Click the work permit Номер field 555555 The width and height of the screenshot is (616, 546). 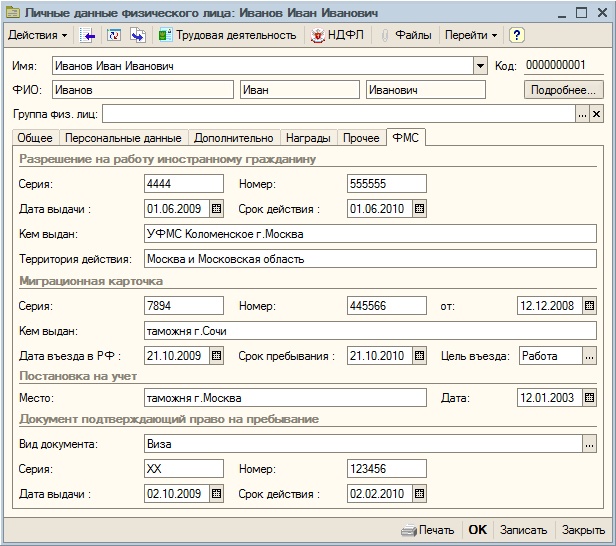pos(387,184)
